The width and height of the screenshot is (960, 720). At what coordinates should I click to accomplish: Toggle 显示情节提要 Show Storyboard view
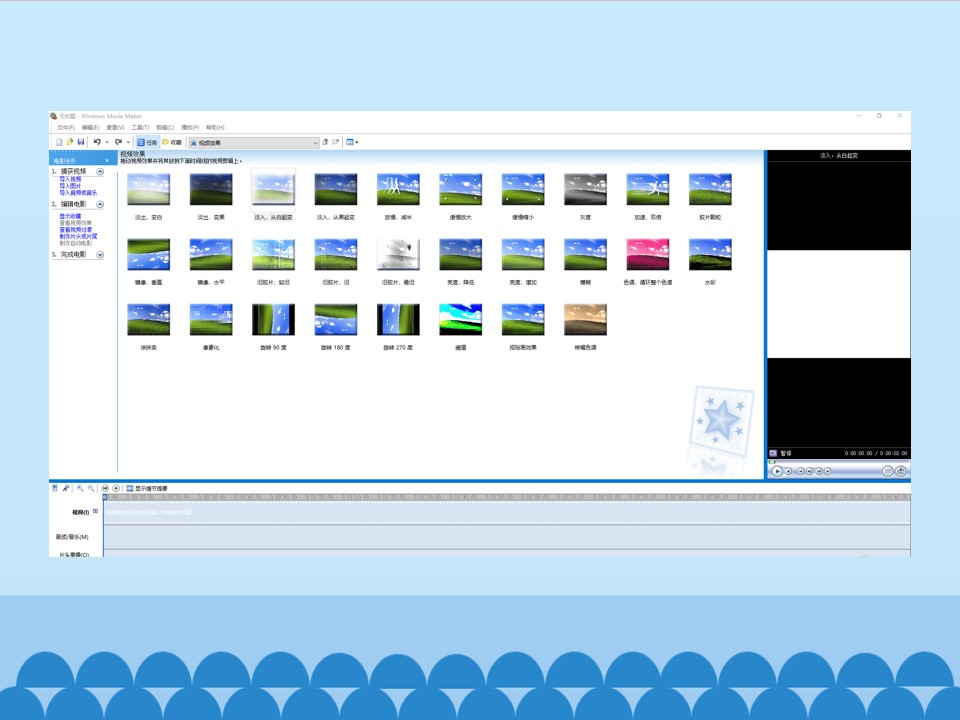click(x=146, y=488)
